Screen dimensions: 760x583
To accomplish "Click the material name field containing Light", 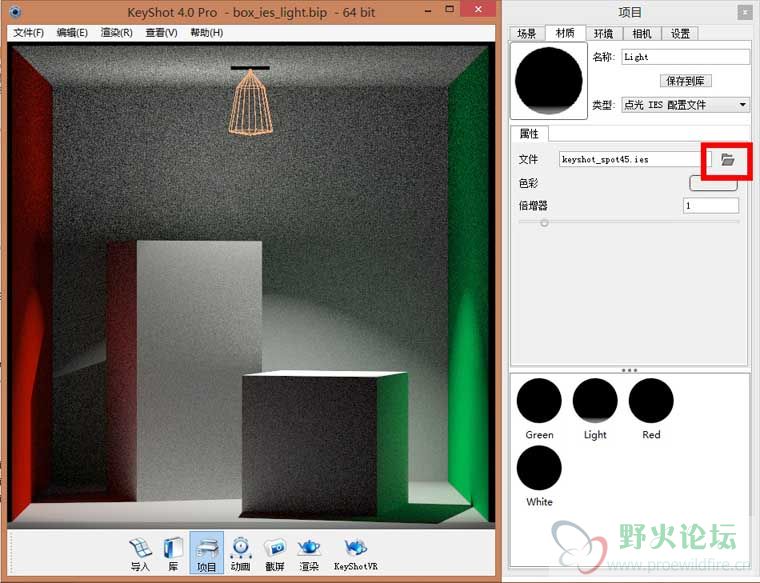I will pyautogui.click(x=685, y=57).
